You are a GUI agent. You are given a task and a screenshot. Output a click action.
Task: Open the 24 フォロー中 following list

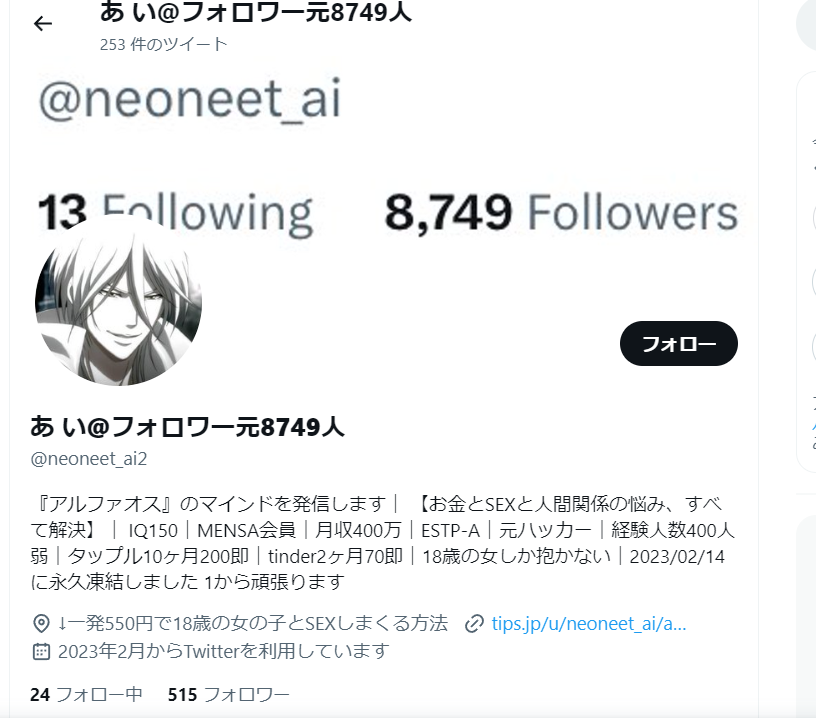point(86,695)
